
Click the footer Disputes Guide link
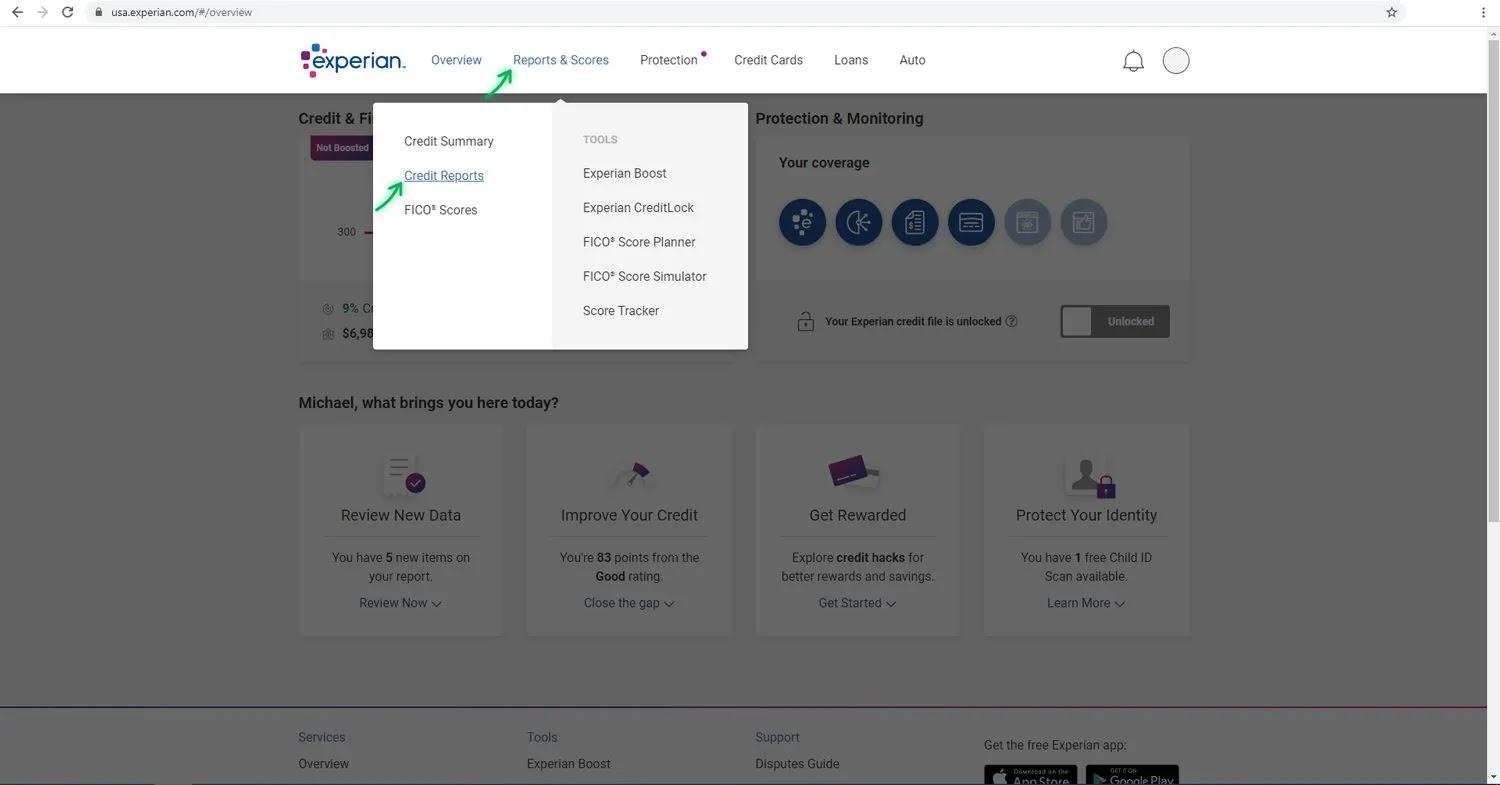coord(797,764)
